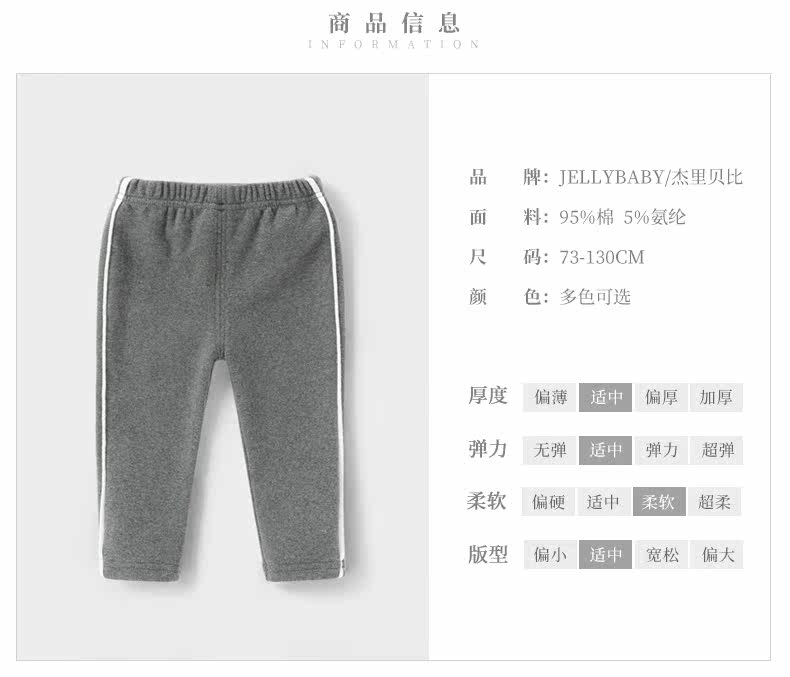Viewport: 790px width, 677px height.
Task: Click the 73-130CM size text
Action: 602,257
